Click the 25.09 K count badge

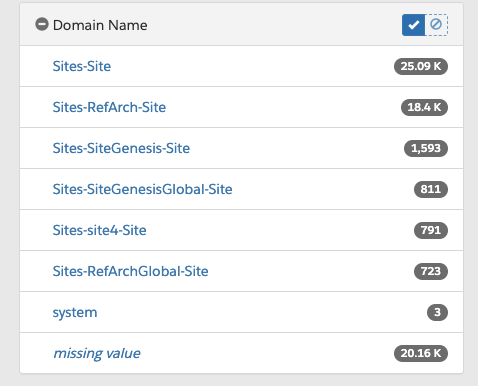coord(421,66)
